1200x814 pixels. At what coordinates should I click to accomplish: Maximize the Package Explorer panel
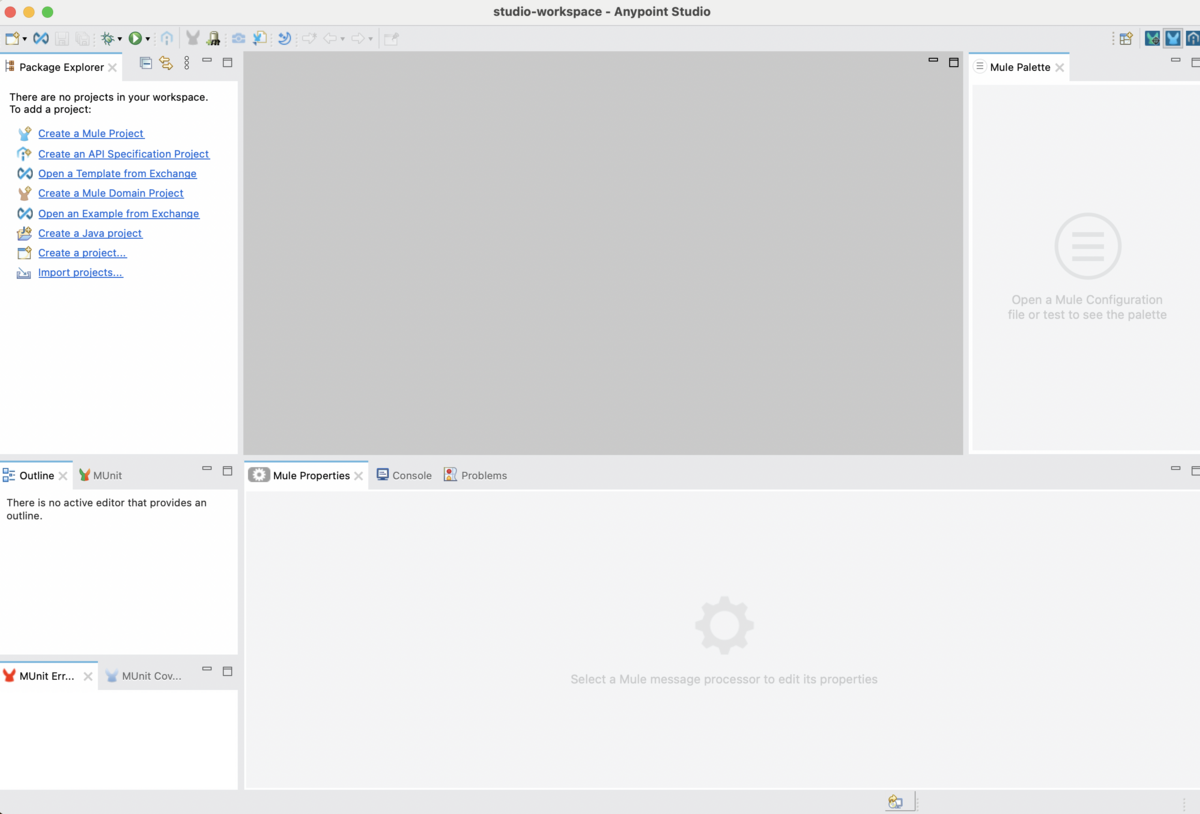(x=227, y=62)
